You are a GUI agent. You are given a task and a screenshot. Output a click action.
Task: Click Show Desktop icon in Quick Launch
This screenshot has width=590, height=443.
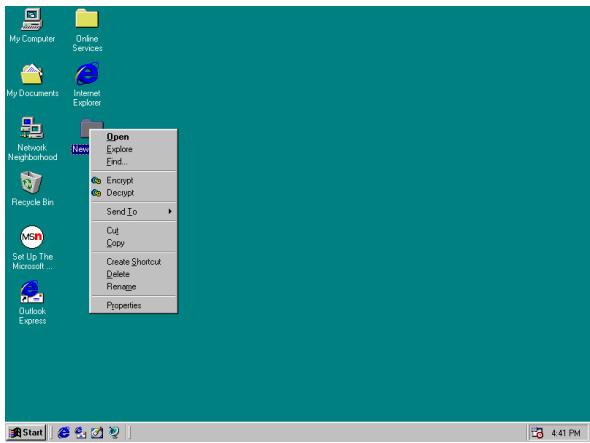coord(97,432)
